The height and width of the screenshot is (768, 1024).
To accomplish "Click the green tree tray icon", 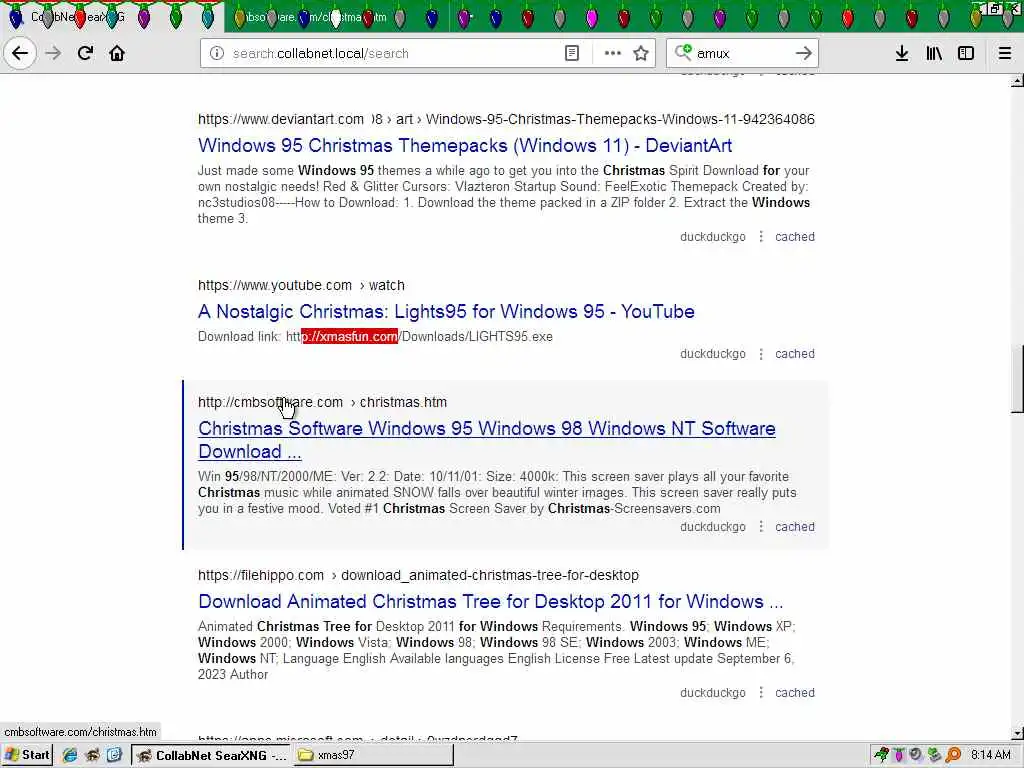I will point(882,755).
